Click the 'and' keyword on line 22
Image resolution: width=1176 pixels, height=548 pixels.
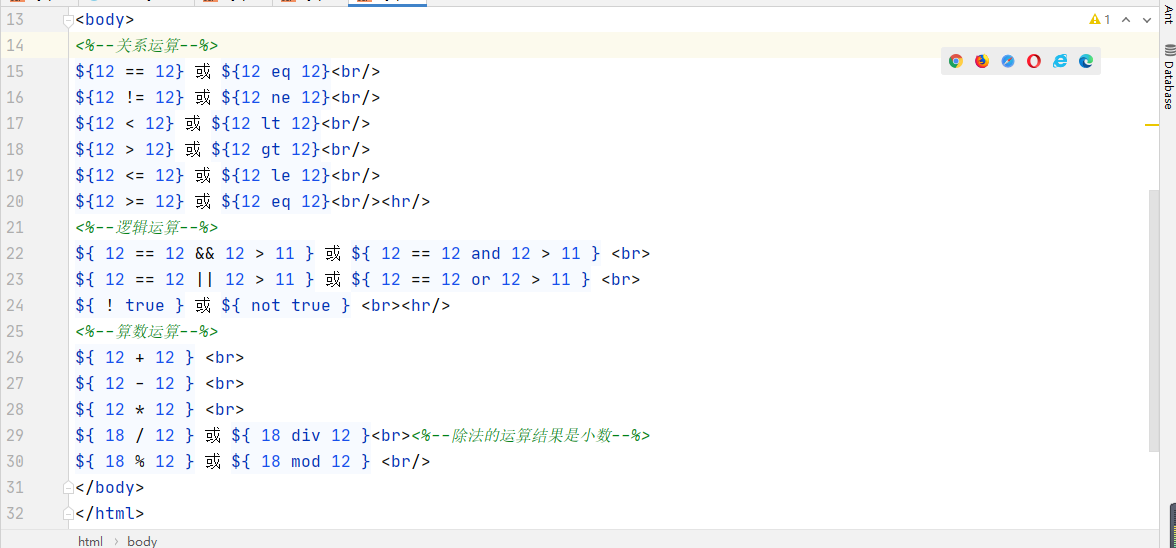[485, 253]
